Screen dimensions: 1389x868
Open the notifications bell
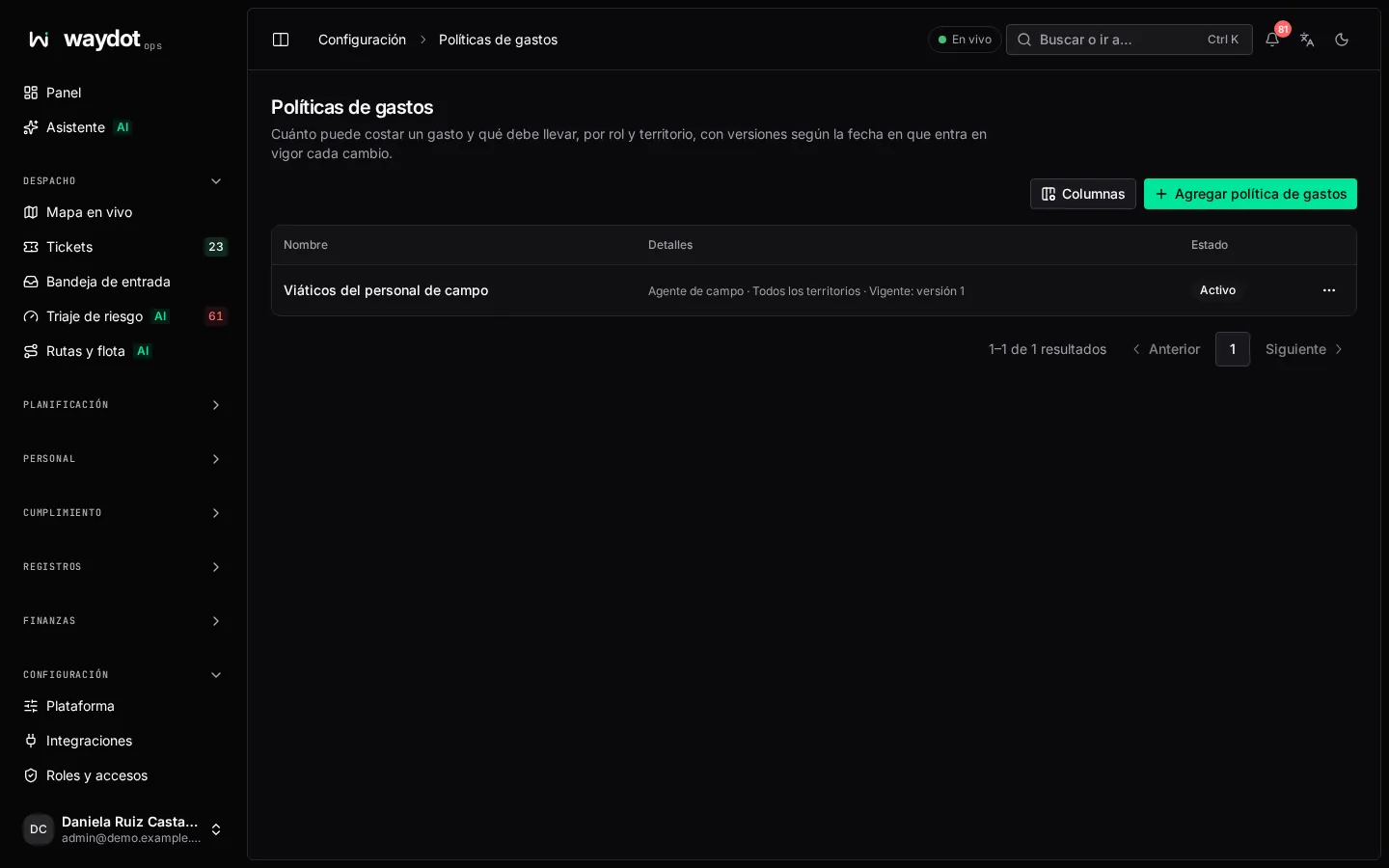(x=1272, y=40)
